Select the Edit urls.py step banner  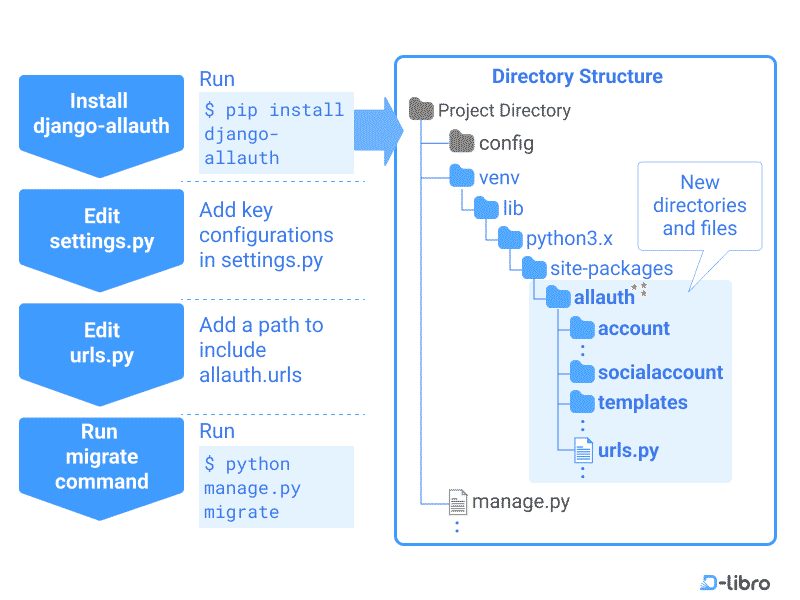pyautogui.click(x=100, y=341)
